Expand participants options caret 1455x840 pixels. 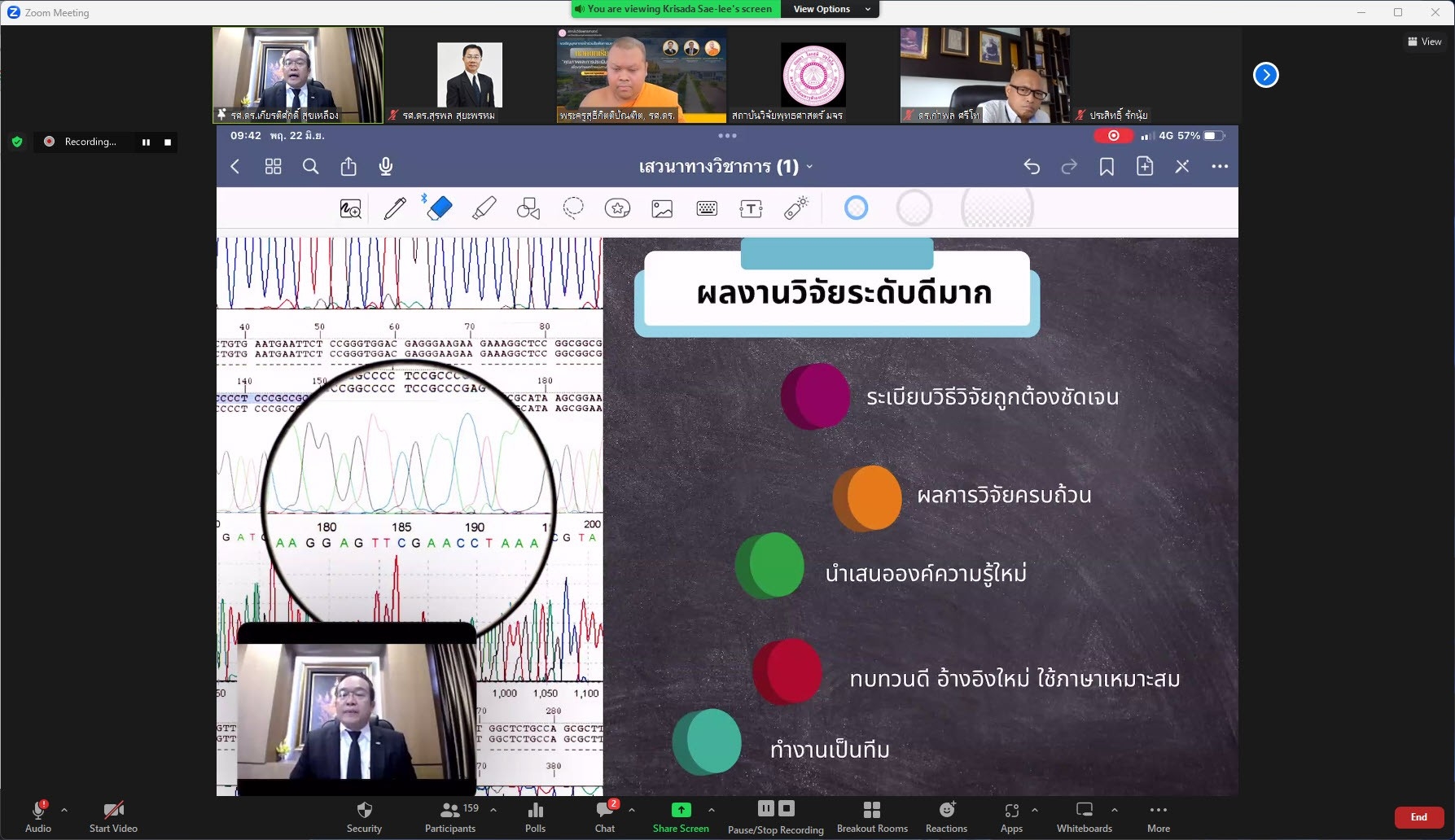pyautogui.click(x=493, y=810)
